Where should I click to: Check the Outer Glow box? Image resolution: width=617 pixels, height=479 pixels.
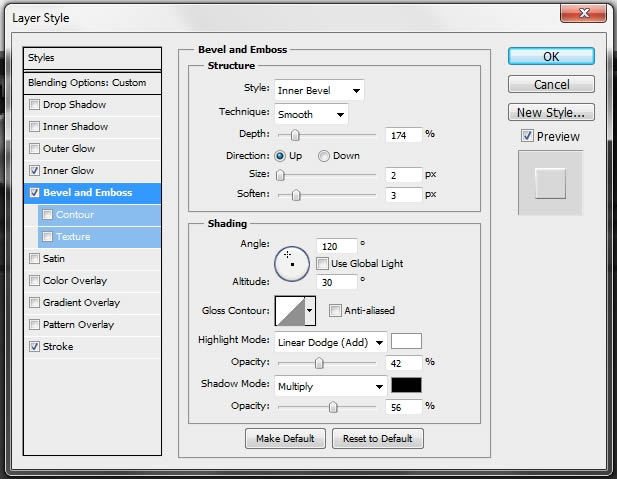point(35,149)
